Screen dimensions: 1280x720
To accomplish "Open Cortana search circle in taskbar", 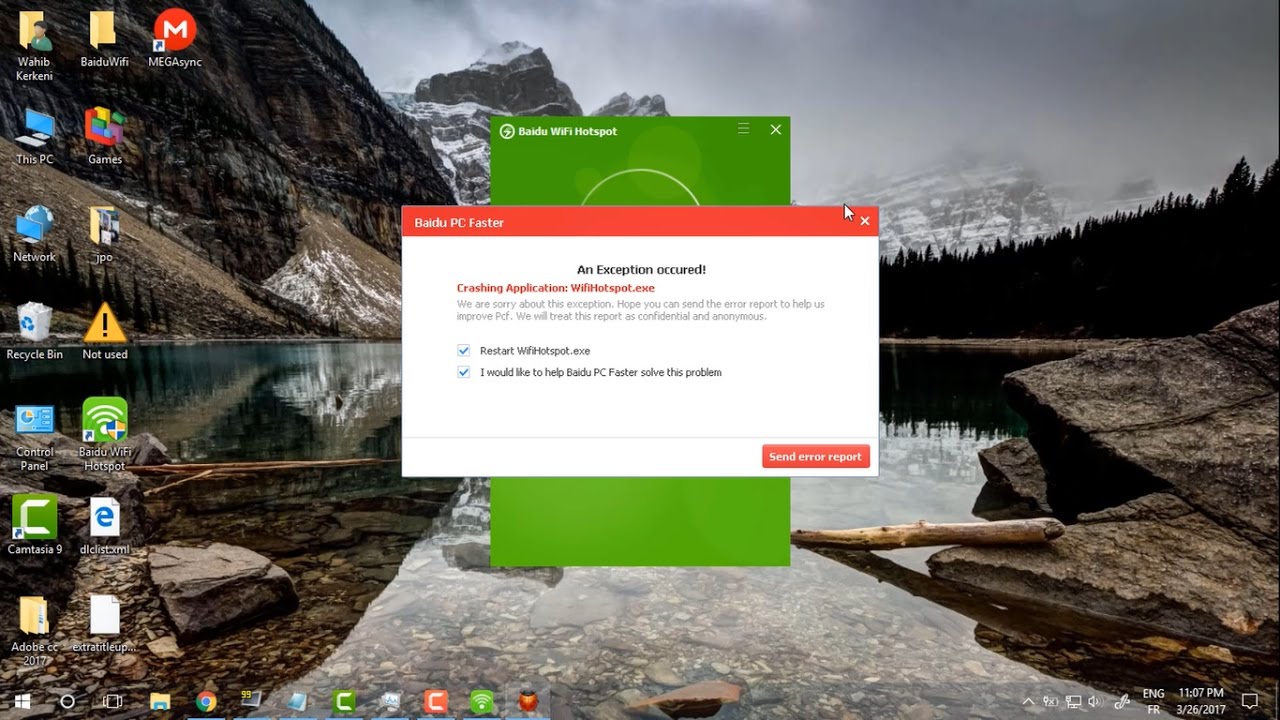I will [67, 701].
